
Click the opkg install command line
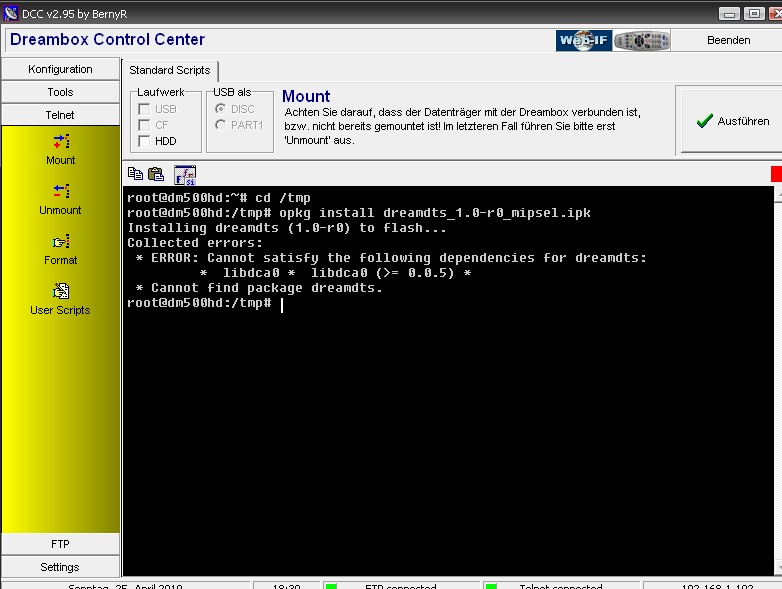pos(359,213)
